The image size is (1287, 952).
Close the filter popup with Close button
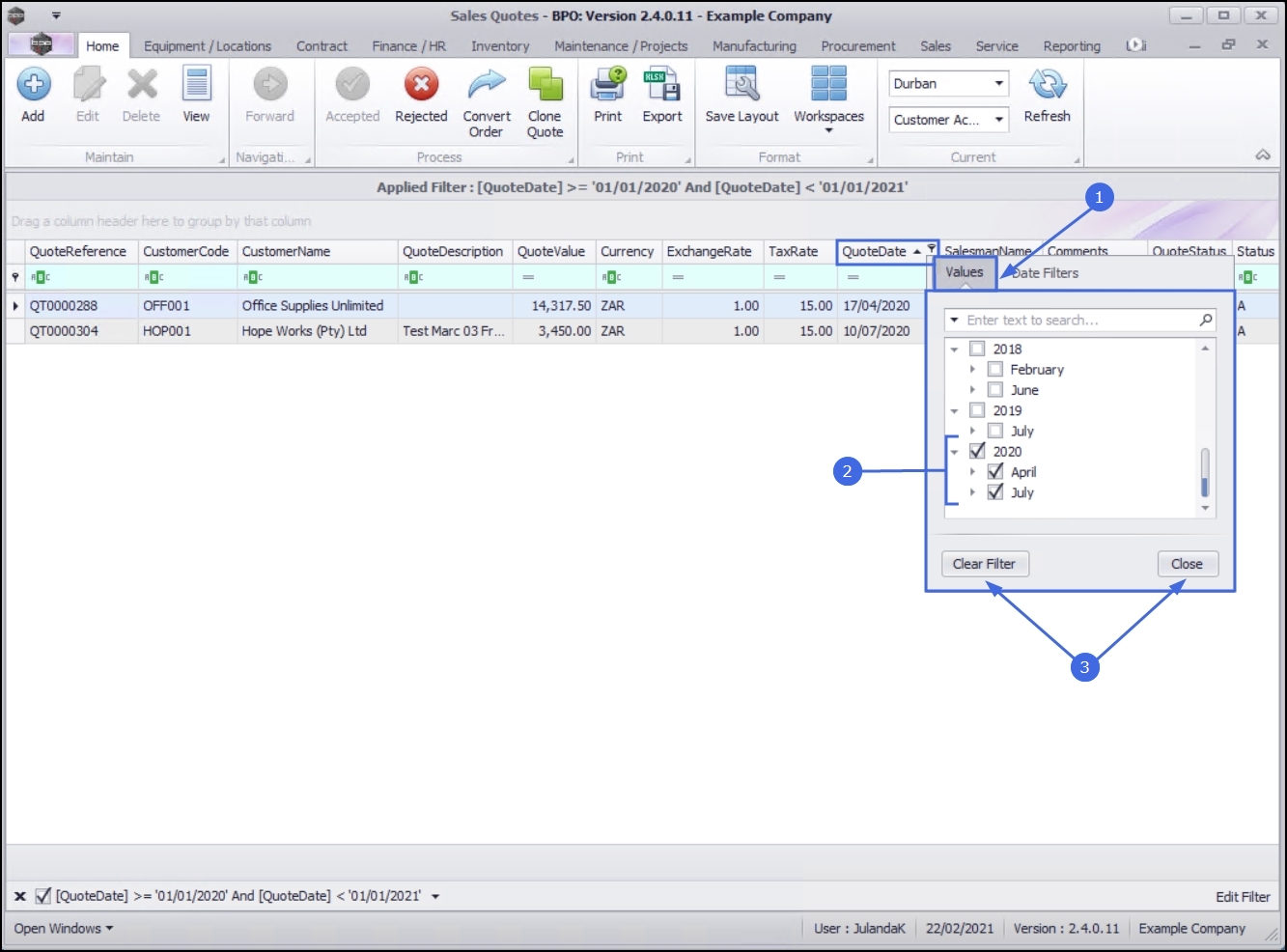pos(1188,564)
